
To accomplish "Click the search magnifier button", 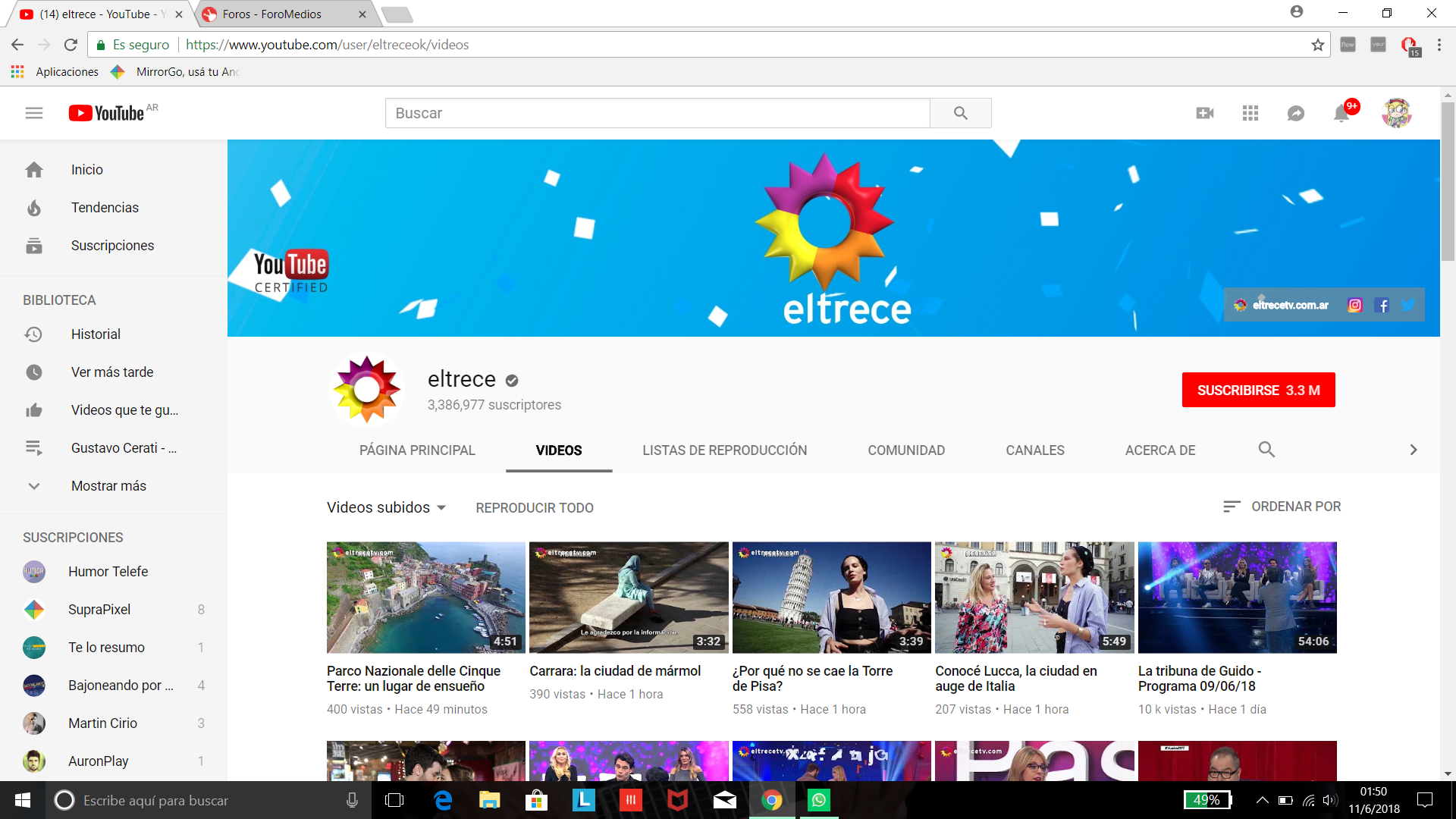I will coord(961,113).
